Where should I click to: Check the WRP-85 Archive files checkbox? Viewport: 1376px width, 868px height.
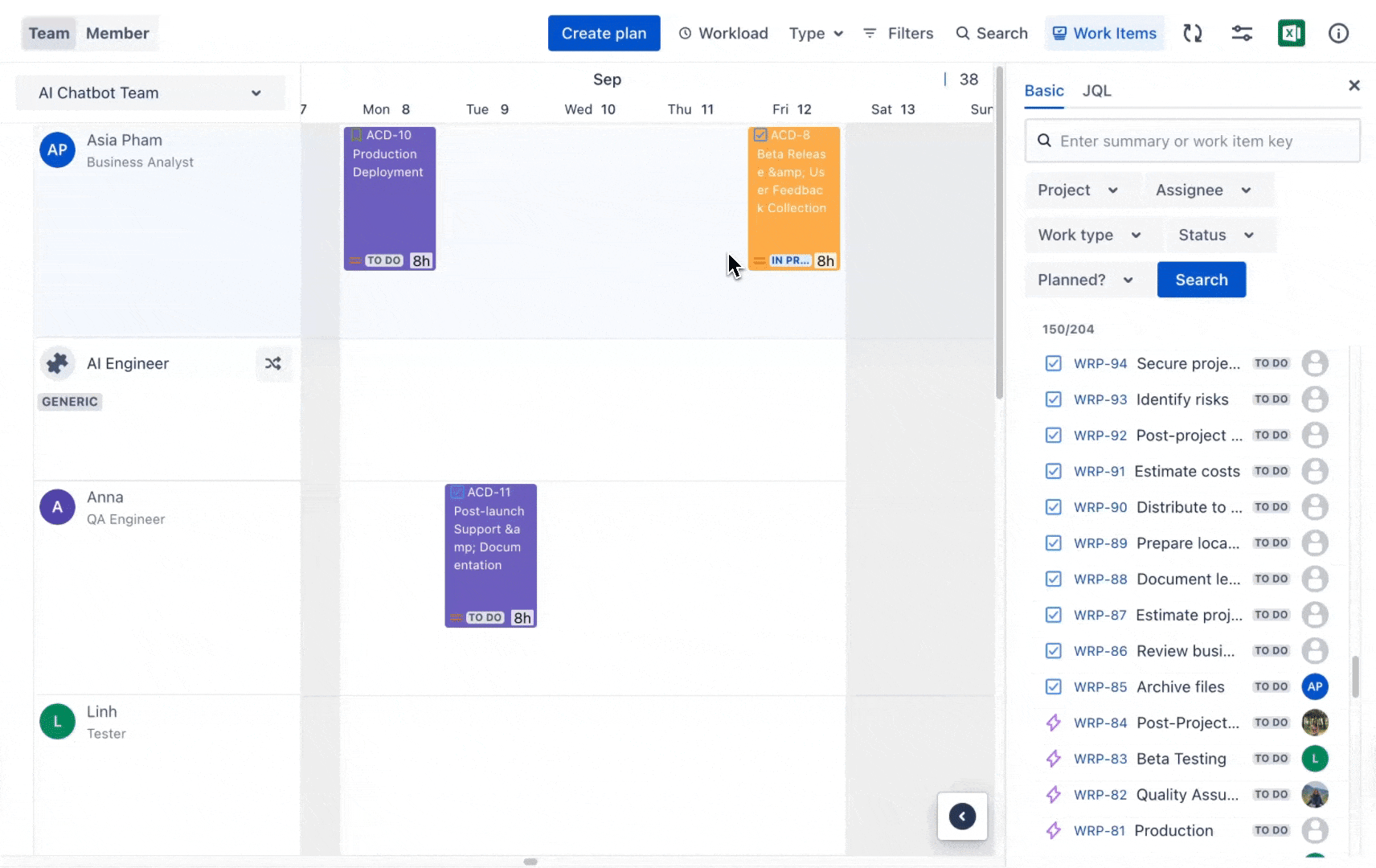(1054, 686)
